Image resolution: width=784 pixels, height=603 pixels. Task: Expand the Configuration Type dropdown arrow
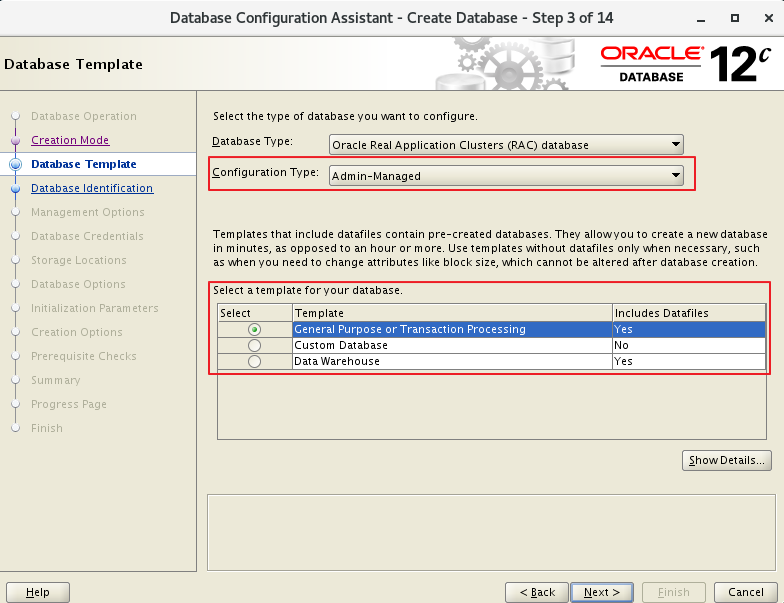[676, 176]
